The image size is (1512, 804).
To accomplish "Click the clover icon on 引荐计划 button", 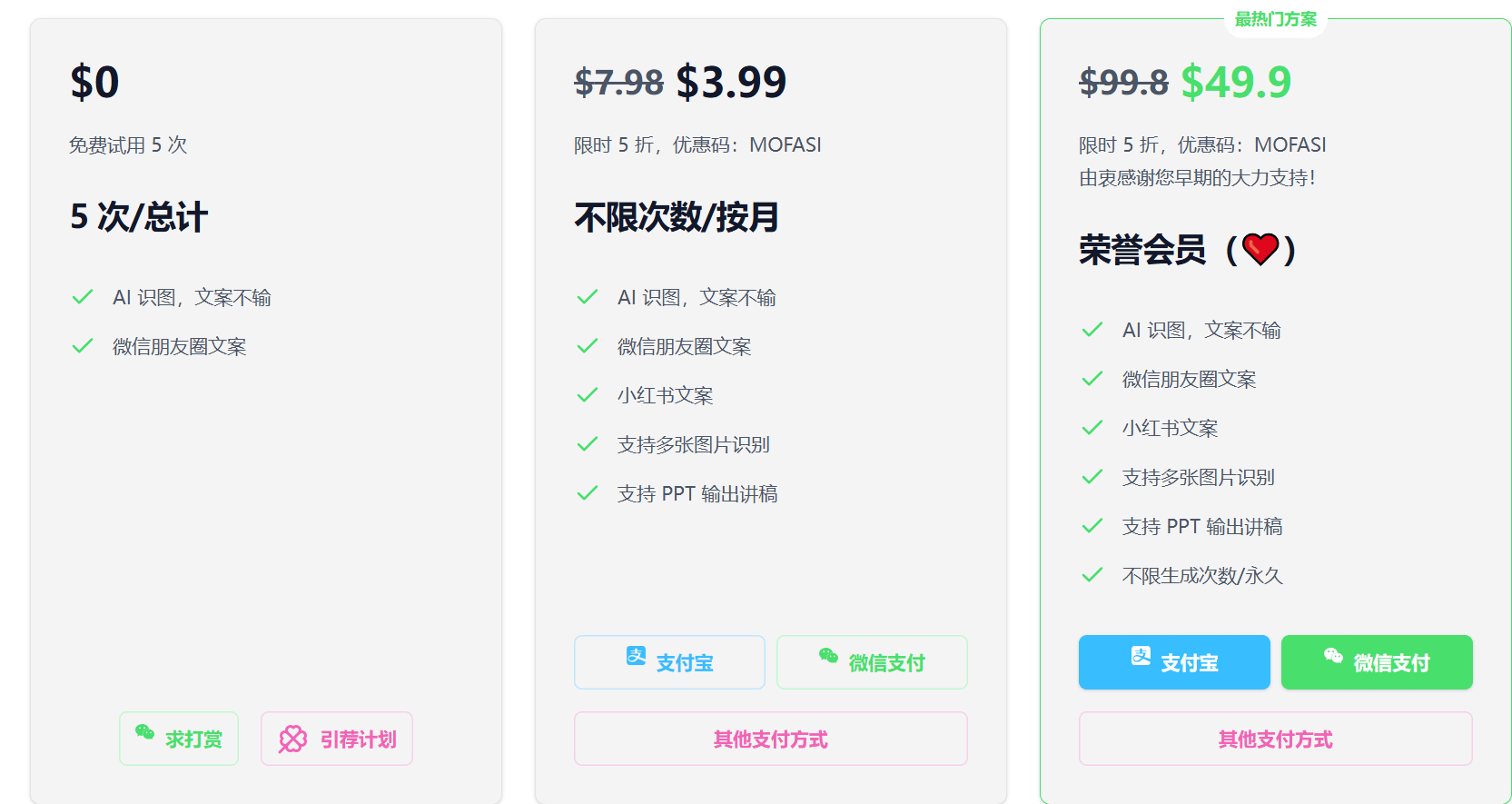I will [x=292, y=739].
